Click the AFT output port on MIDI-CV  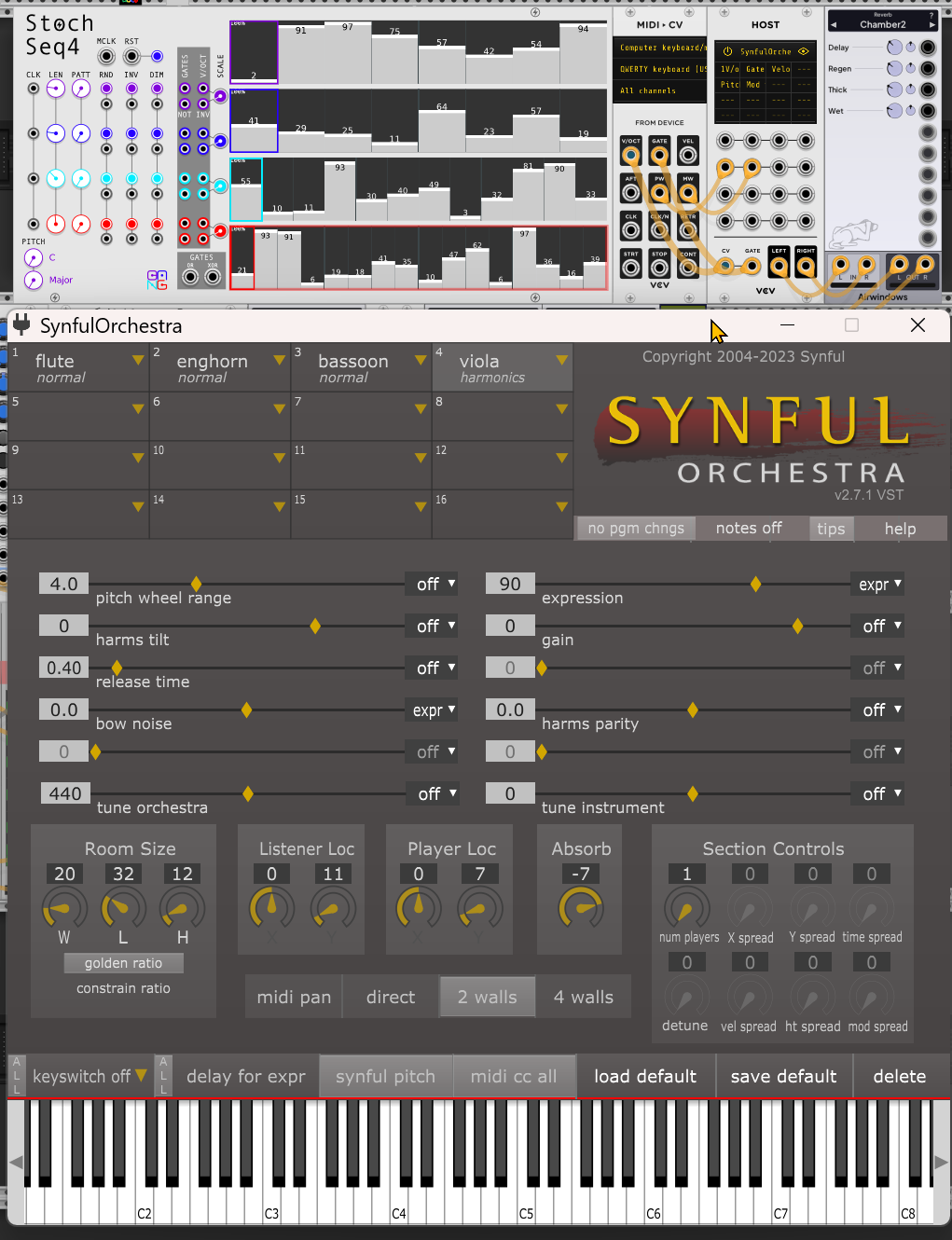[631, 193]
